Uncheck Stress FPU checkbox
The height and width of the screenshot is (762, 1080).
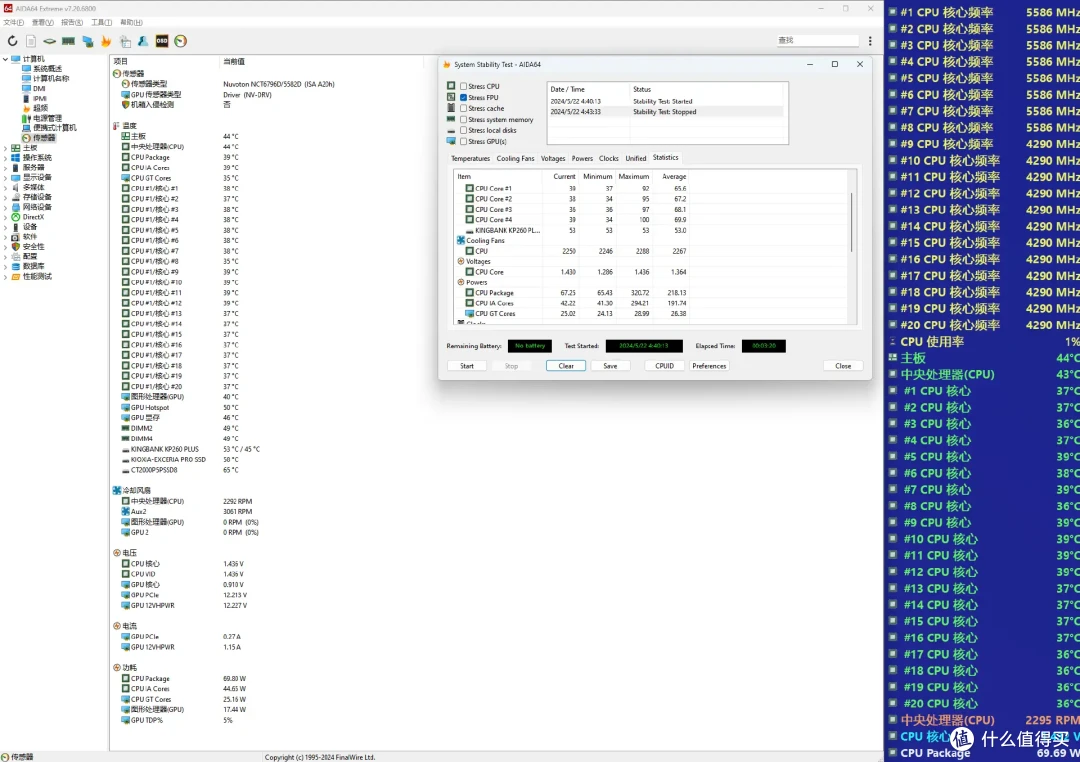(464, 98)
